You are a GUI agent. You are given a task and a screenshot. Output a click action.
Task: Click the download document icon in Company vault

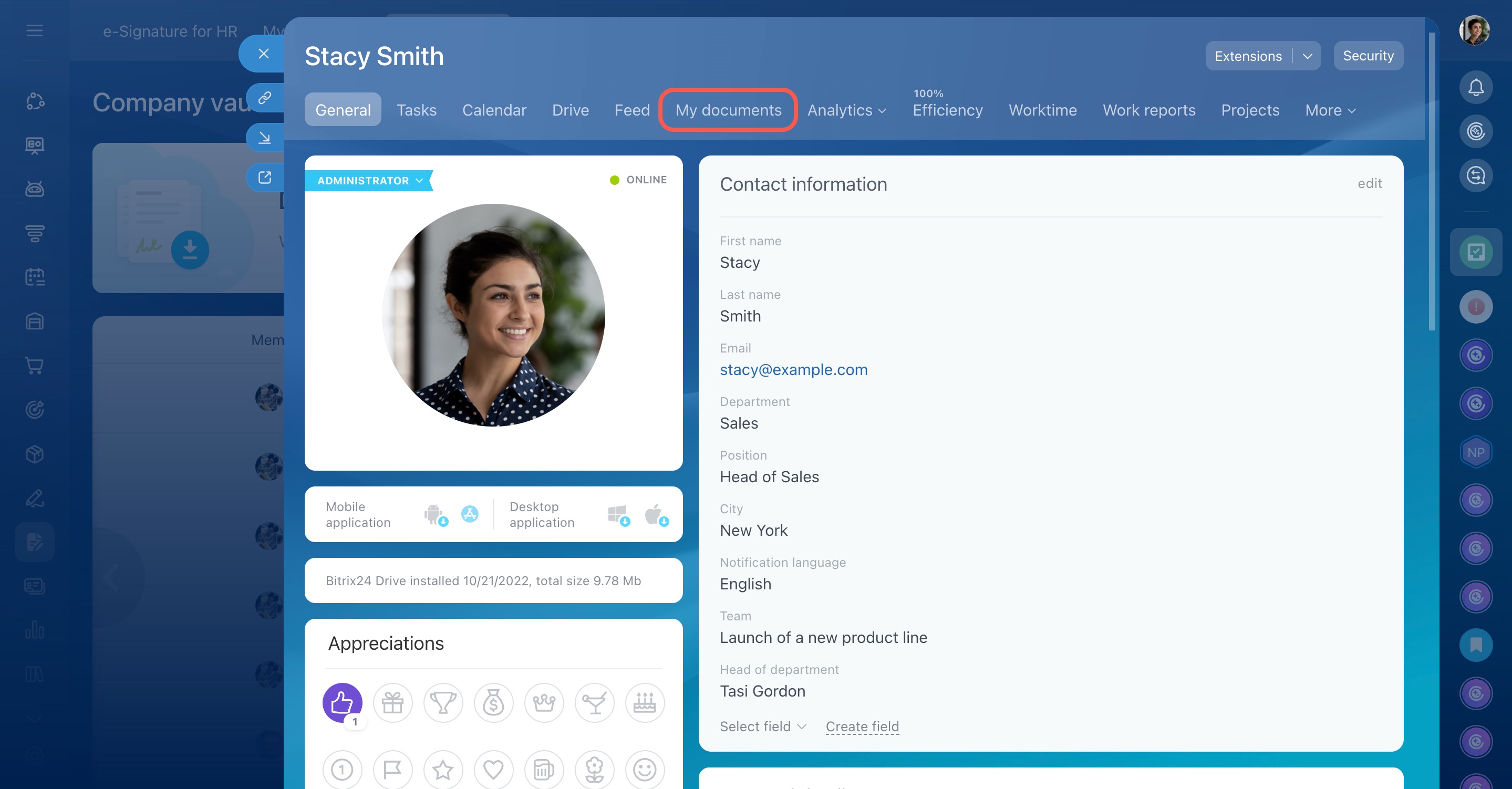(x=190, y=250)
